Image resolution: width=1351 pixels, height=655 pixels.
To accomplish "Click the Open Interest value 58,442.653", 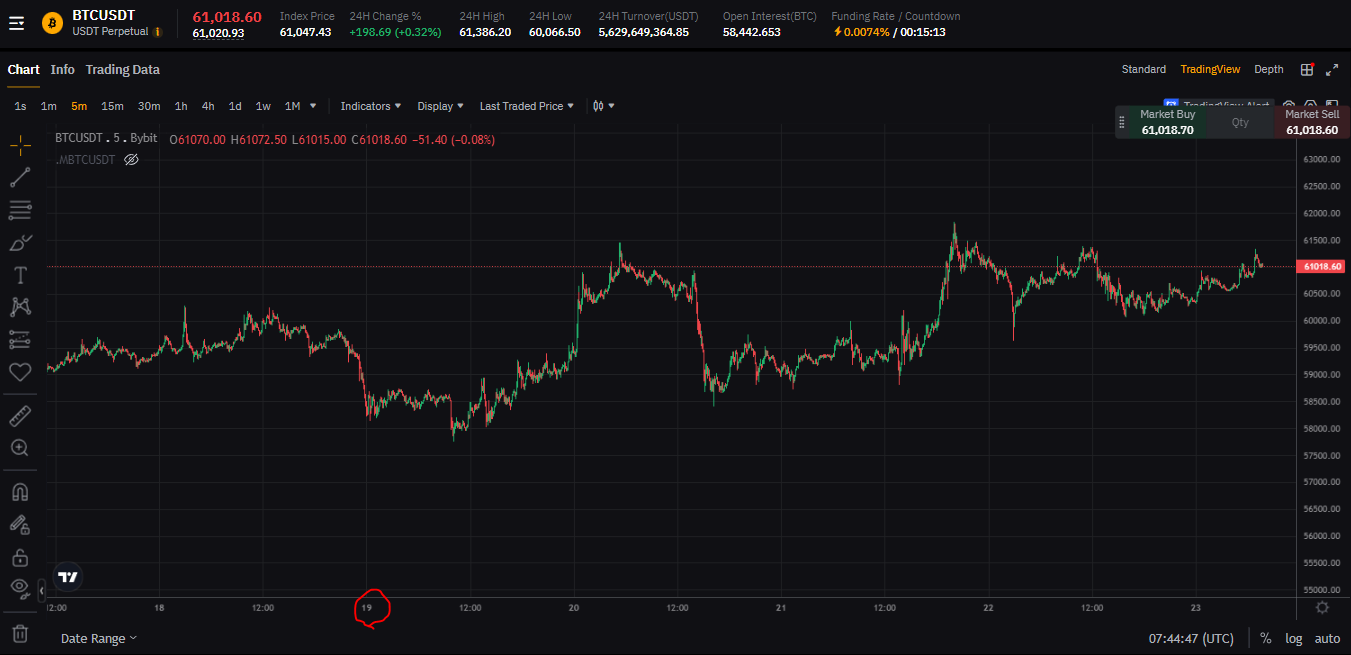I will (751, 32).
